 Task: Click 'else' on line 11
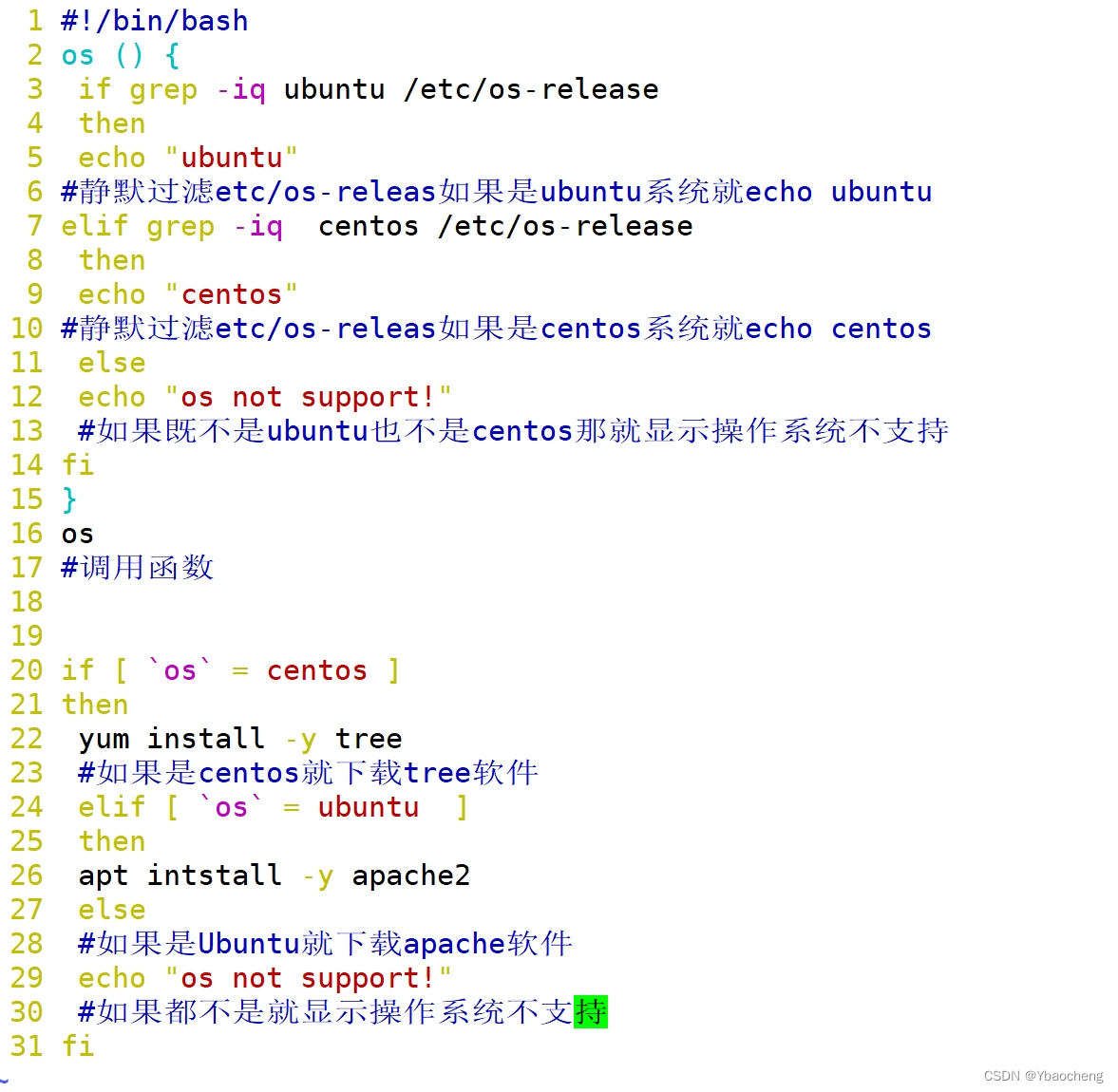tap(112, 364)
